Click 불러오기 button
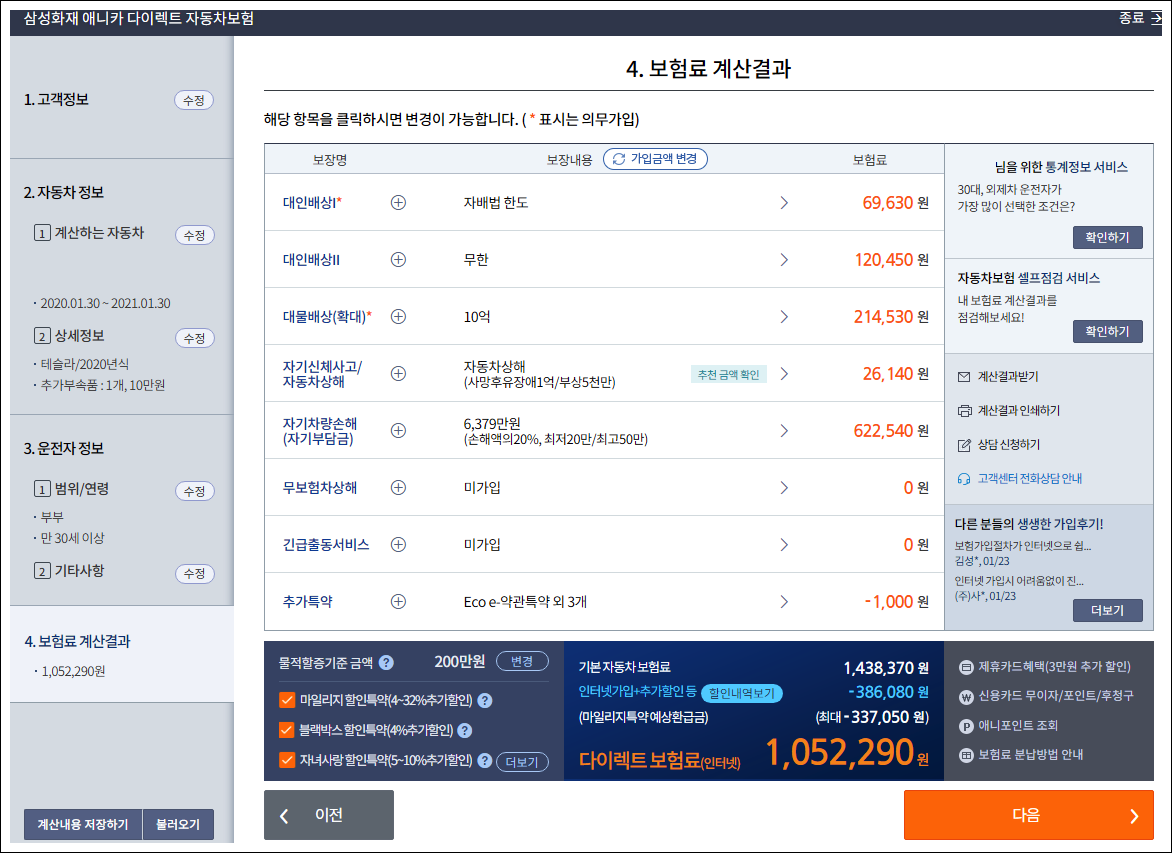This screenshot has width=1172, height=853. (x=178, y=824)
